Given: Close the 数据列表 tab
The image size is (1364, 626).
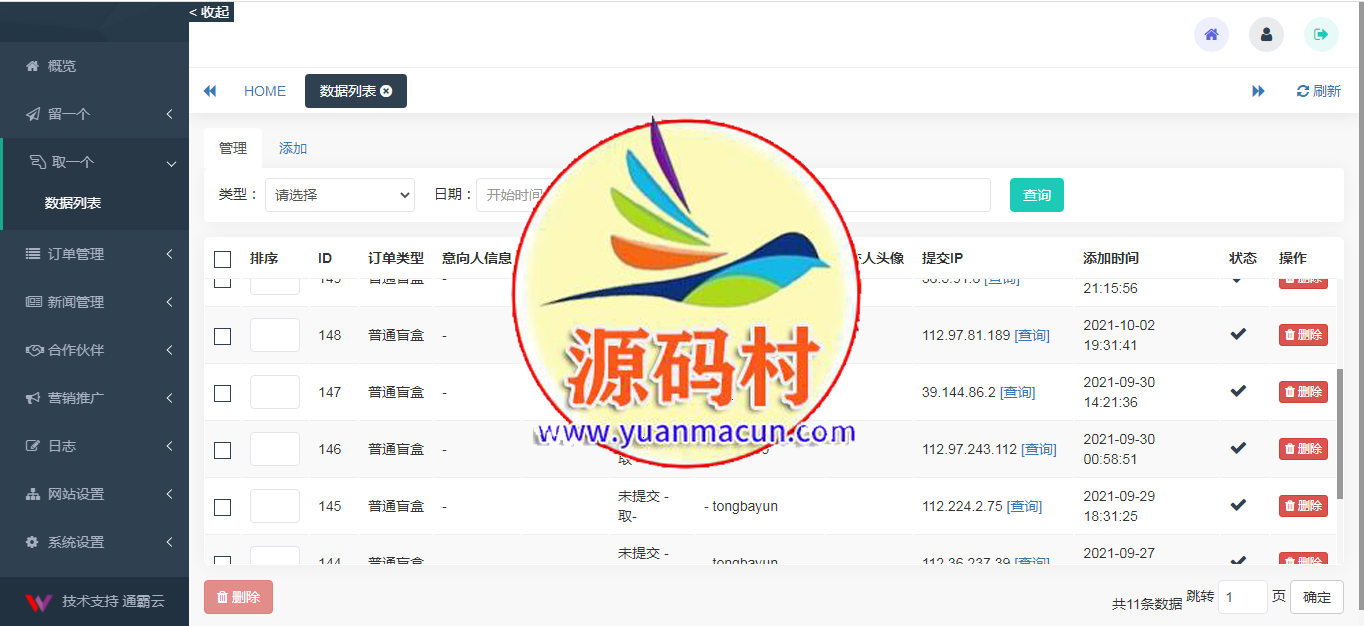Looking at the screenshot, I should click(x=388, y=90).
